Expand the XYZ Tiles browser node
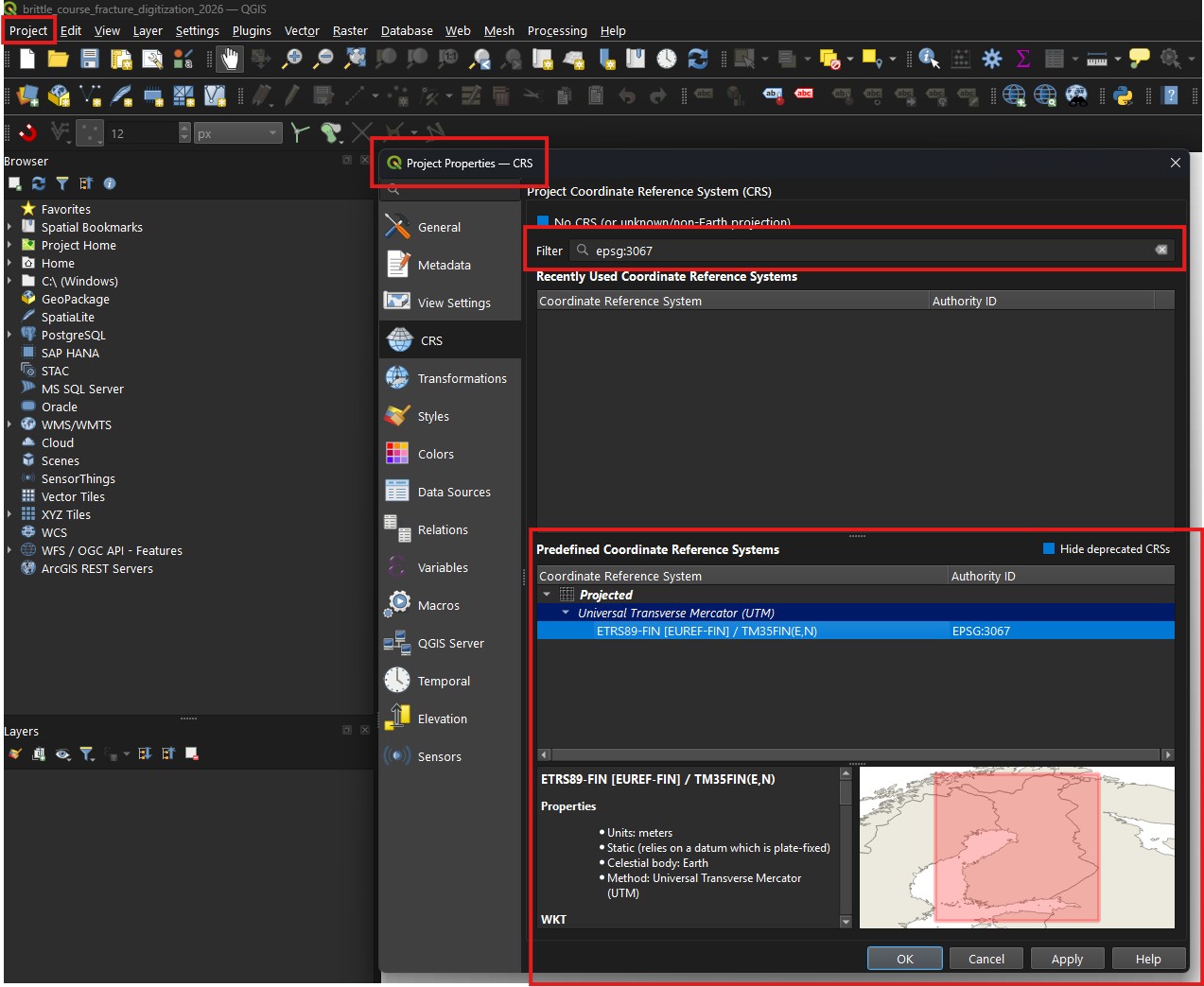 (9, 514)
